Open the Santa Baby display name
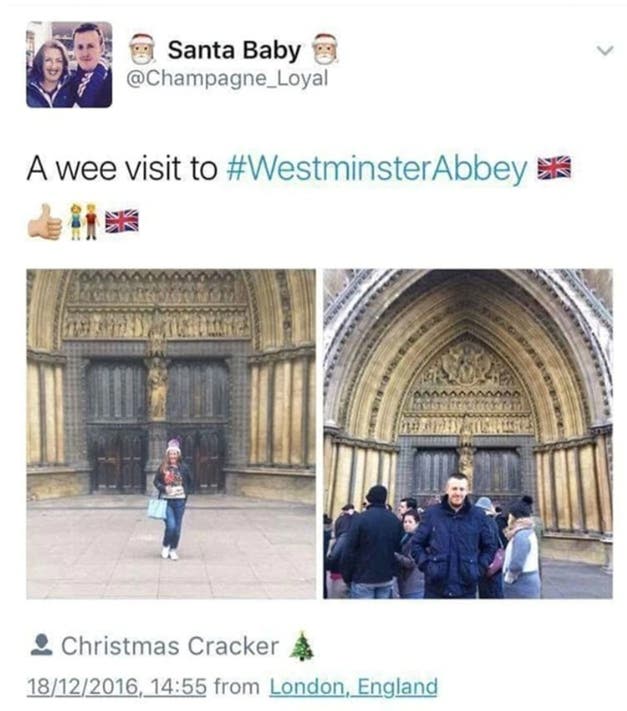The height and width of the screenshot is (711, 627). pos(234,50)
